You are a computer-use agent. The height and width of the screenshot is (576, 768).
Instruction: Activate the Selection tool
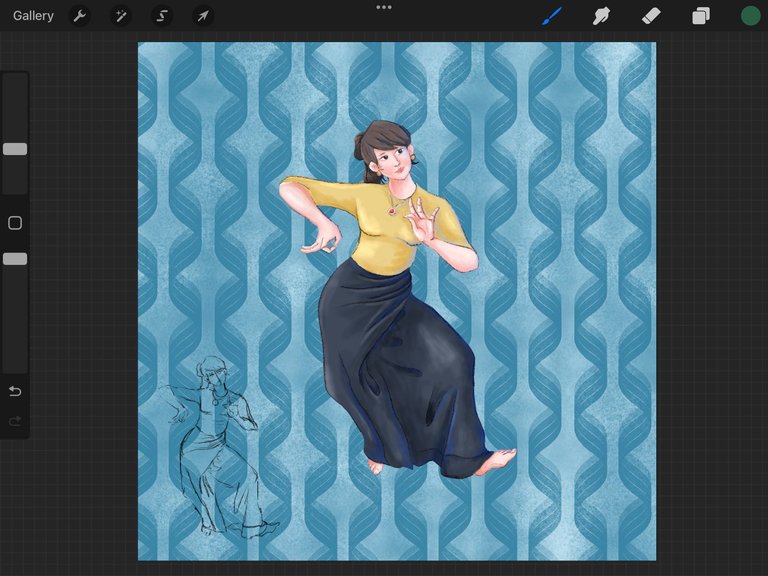(162, 16)
